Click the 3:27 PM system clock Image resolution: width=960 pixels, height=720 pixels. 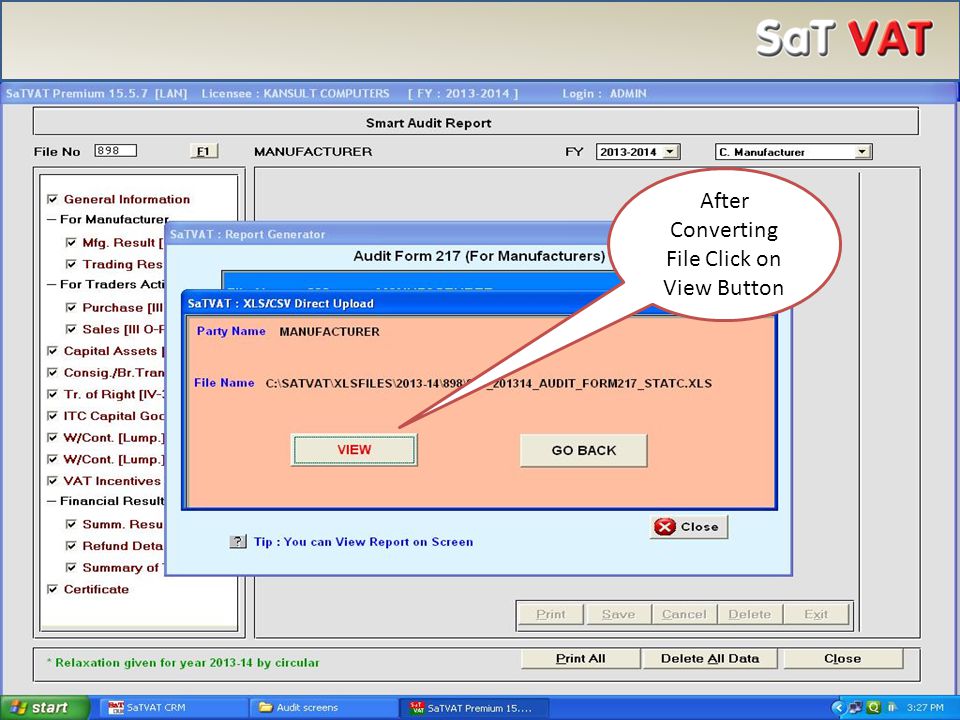point(925,708)
